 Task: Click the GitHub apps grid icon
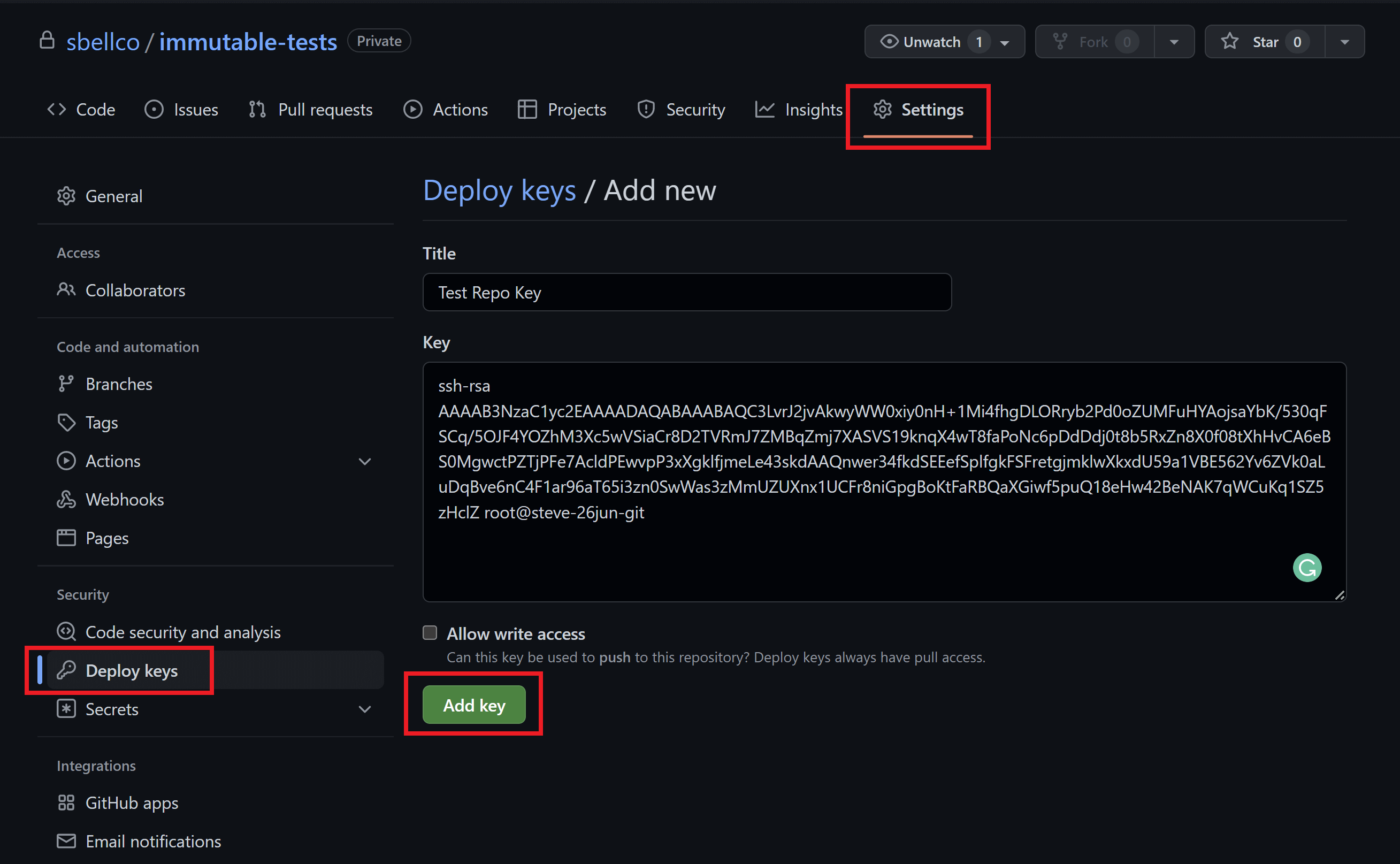coord(66,803)
